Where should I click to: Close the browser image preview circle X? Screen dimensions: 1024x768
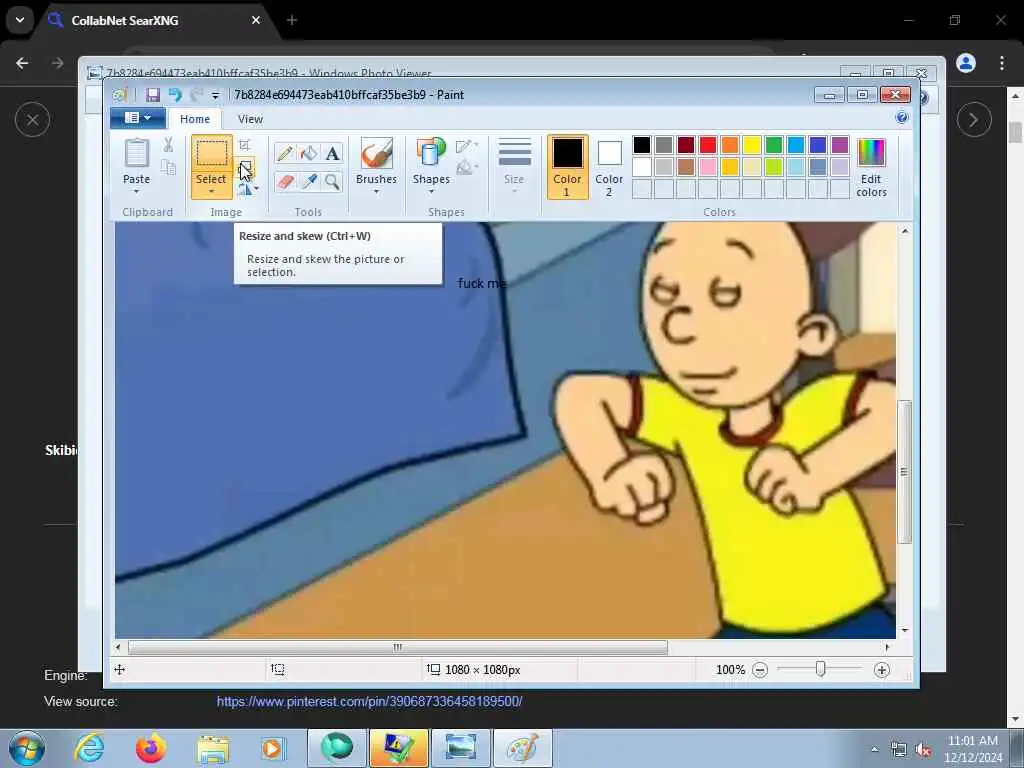(x=33, y=120)
